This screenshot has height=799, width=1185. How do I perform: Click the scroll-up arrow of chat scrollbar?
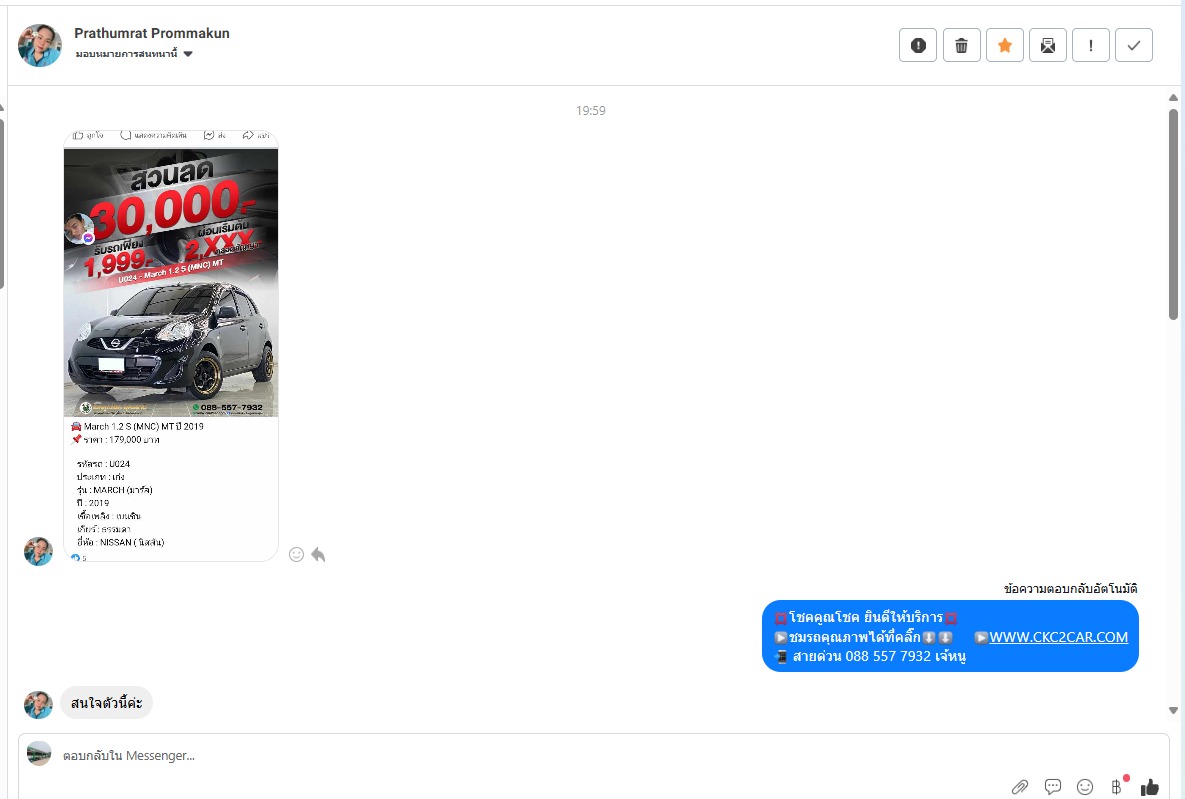(x=1173, y=98)
